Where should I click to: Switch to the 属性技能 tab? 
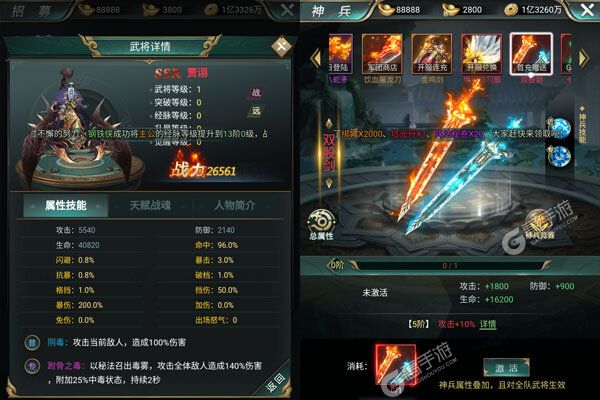pyautogui.click(x=65, y=206)
